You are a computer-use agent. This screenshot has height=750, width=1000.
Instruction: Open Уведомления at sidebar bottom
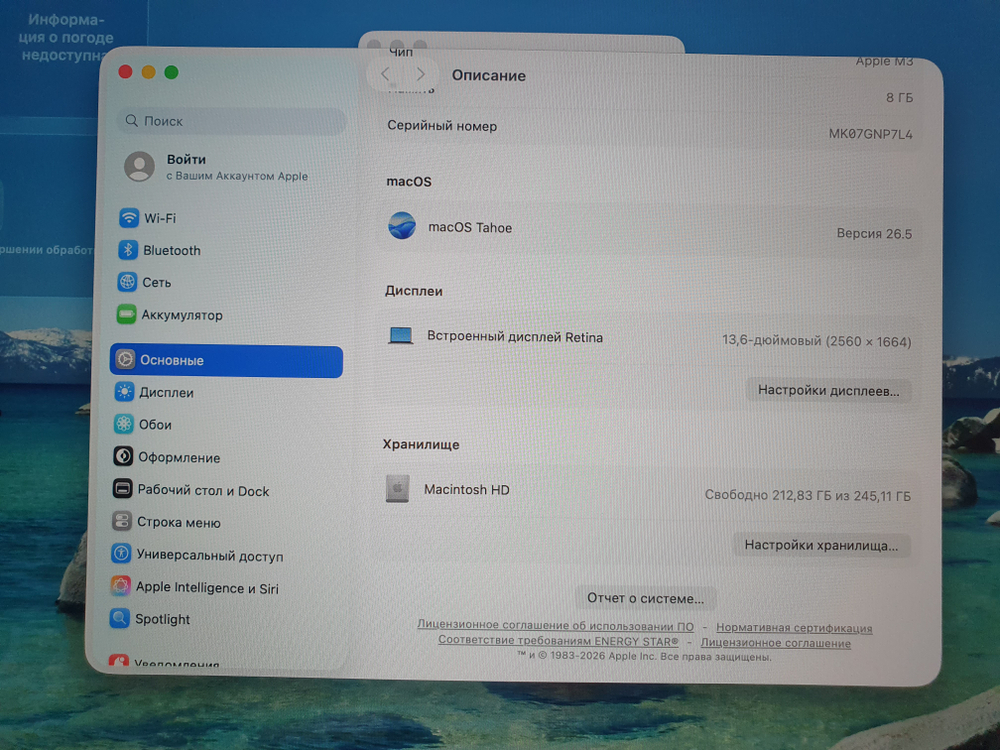[x=176, y=664]
